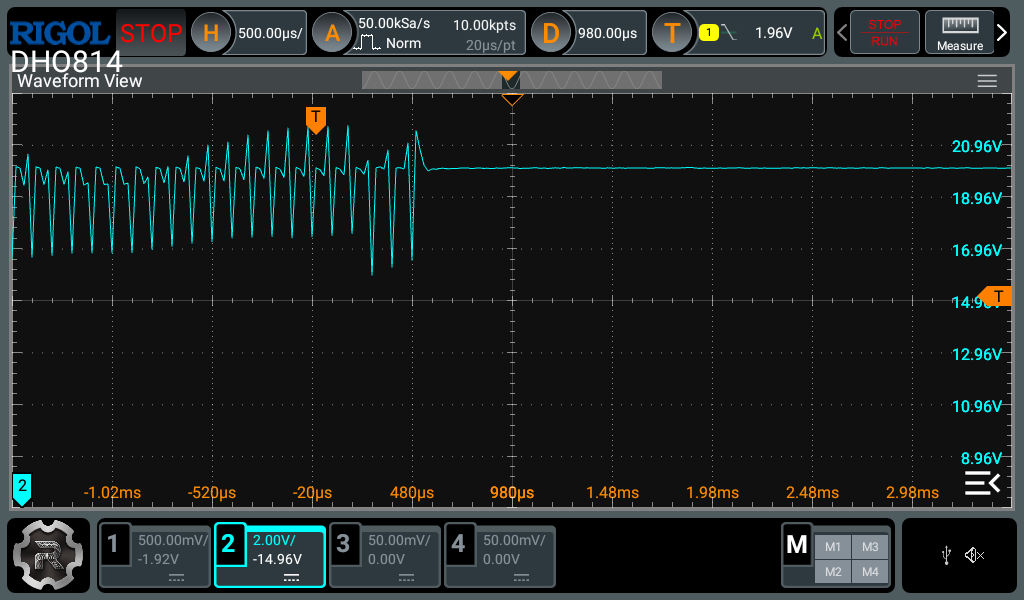1024x600 pixels.
Task: Click the 500.00µs/ timebase readout
Action: 270,33
